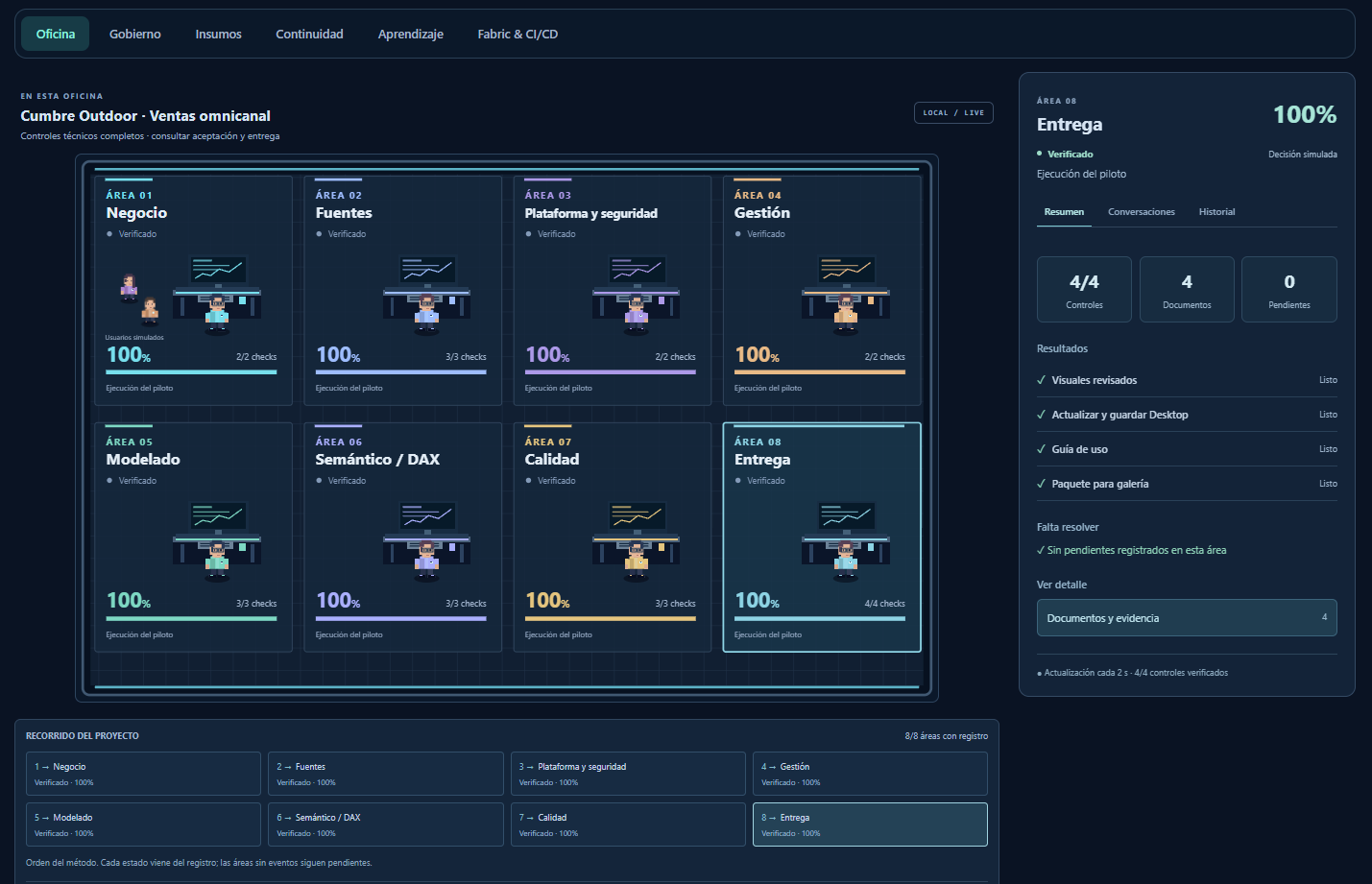
Task: Click the status dot in the Calidad card
Action: [529, 481]
